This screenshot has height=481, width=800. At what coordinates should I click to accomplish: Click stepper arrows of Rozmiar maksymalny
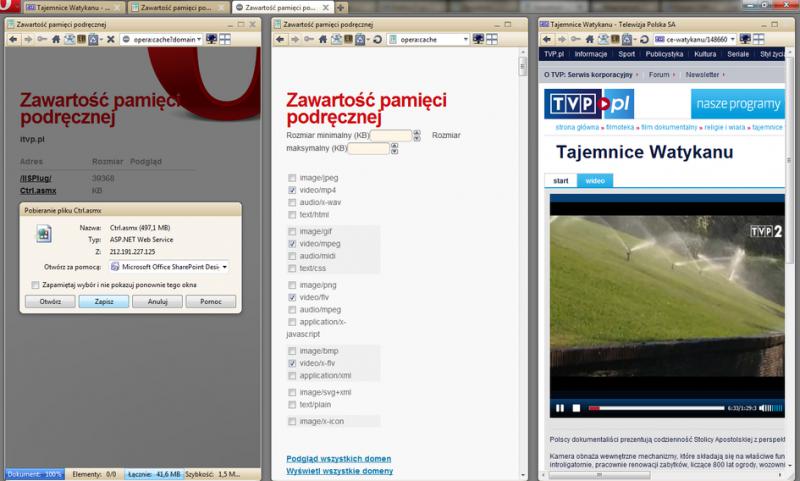click(394, 148)
